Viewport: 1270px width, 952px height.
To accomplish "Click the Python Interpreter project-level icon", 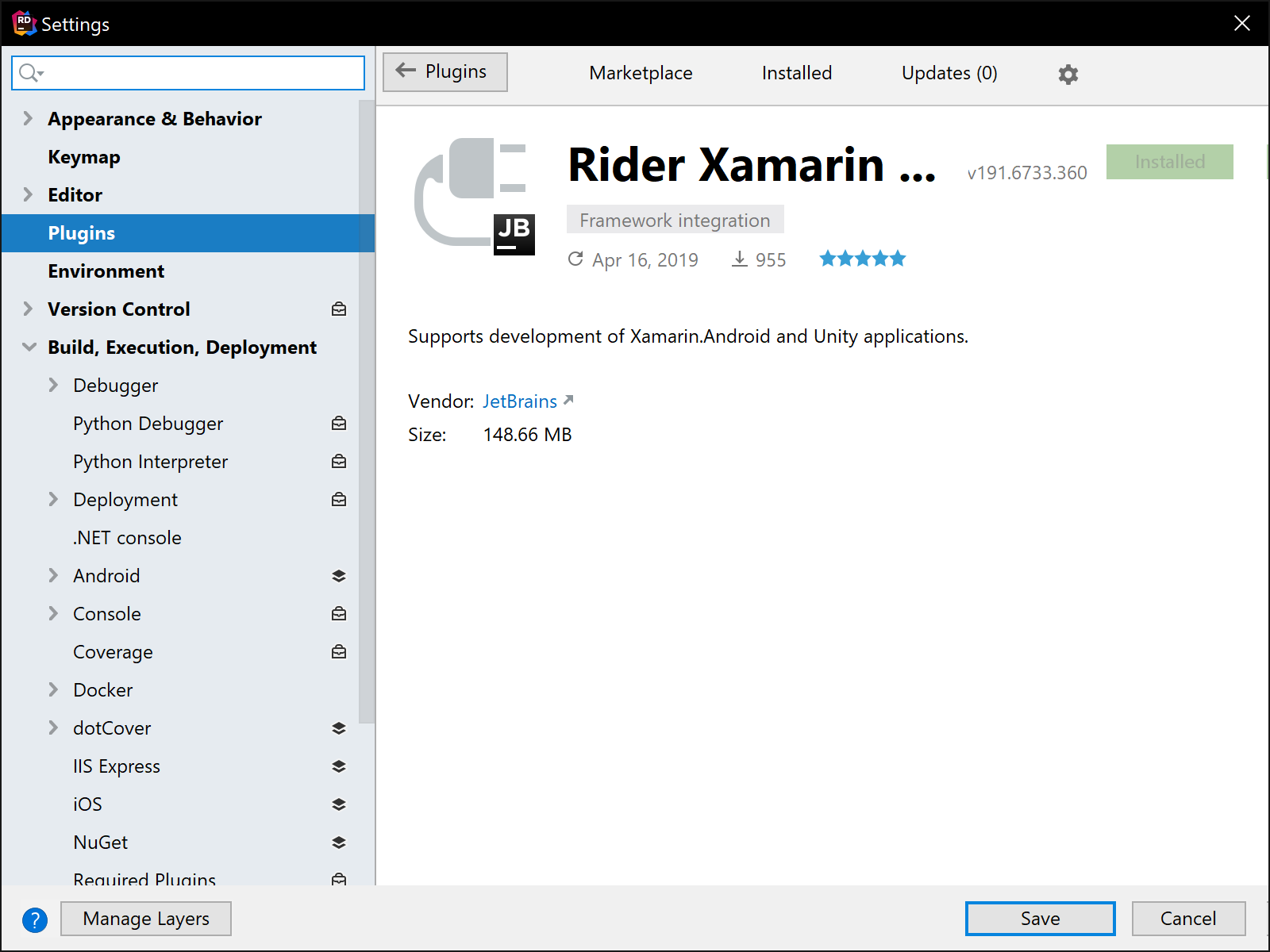I will 339,462.
